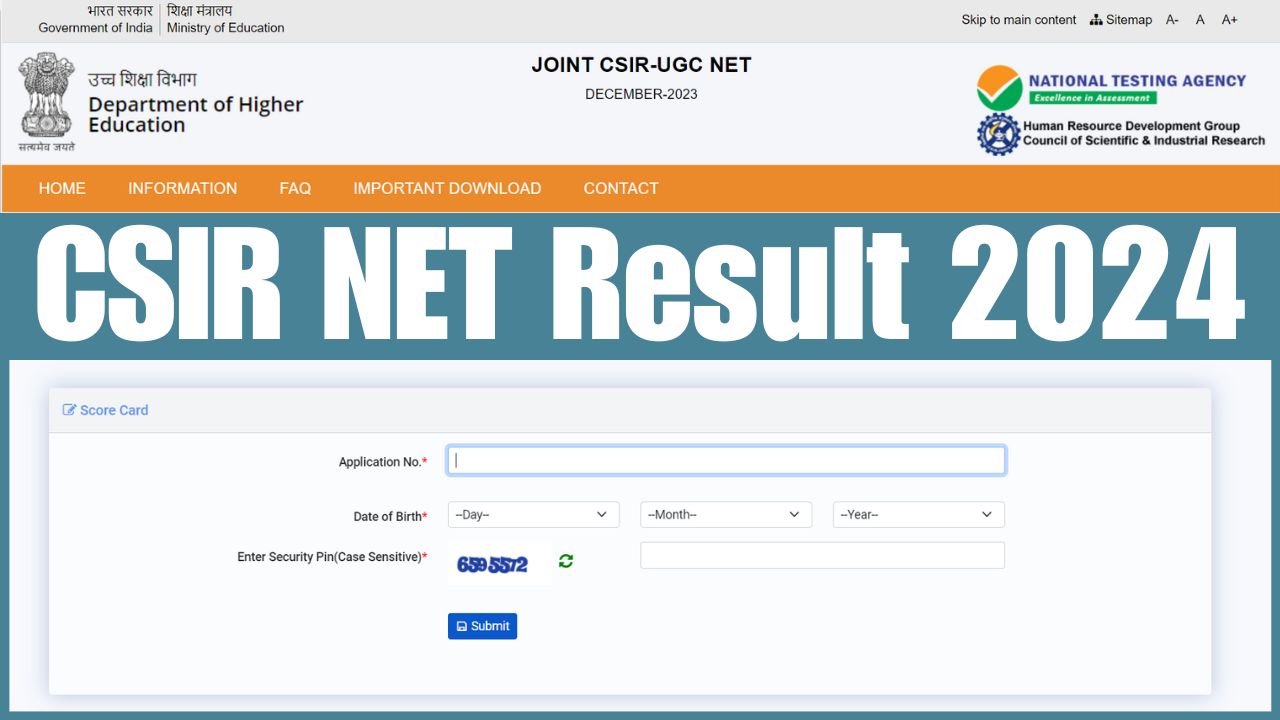Click the green captcha refresh icon
1280x720 pixels.
click(566, 561)
